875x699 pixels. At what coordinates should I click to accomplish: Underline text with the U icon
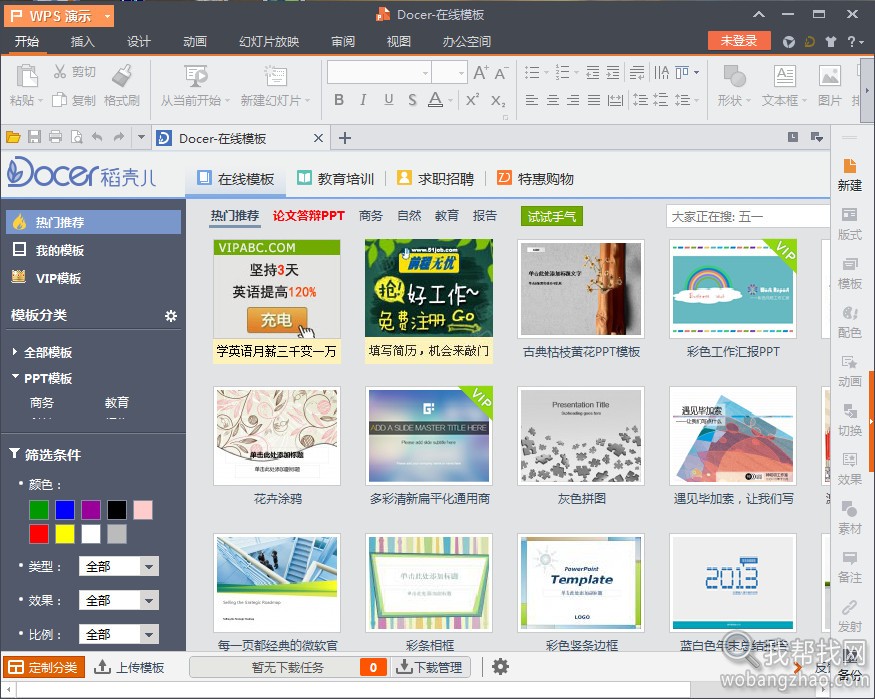pos(389,100)
